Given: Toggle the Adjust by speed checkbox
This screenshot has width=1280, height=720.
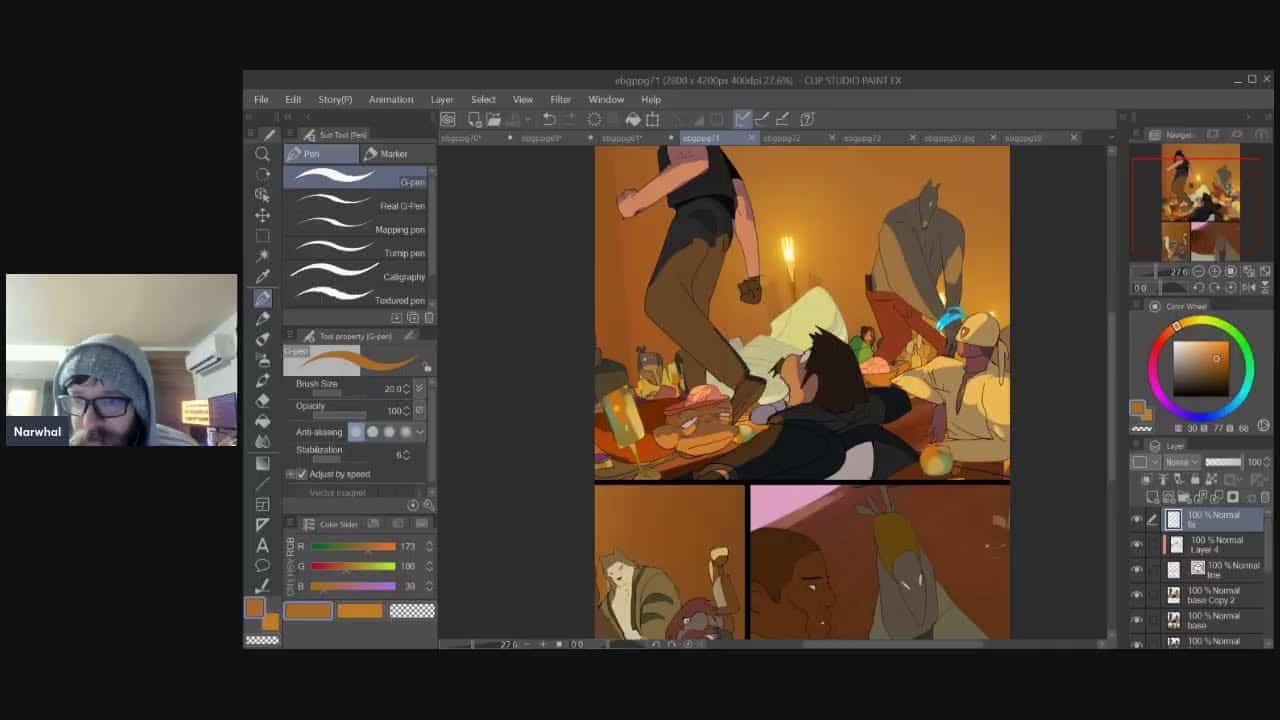Looking at the screenshot, I should point(302,474).
